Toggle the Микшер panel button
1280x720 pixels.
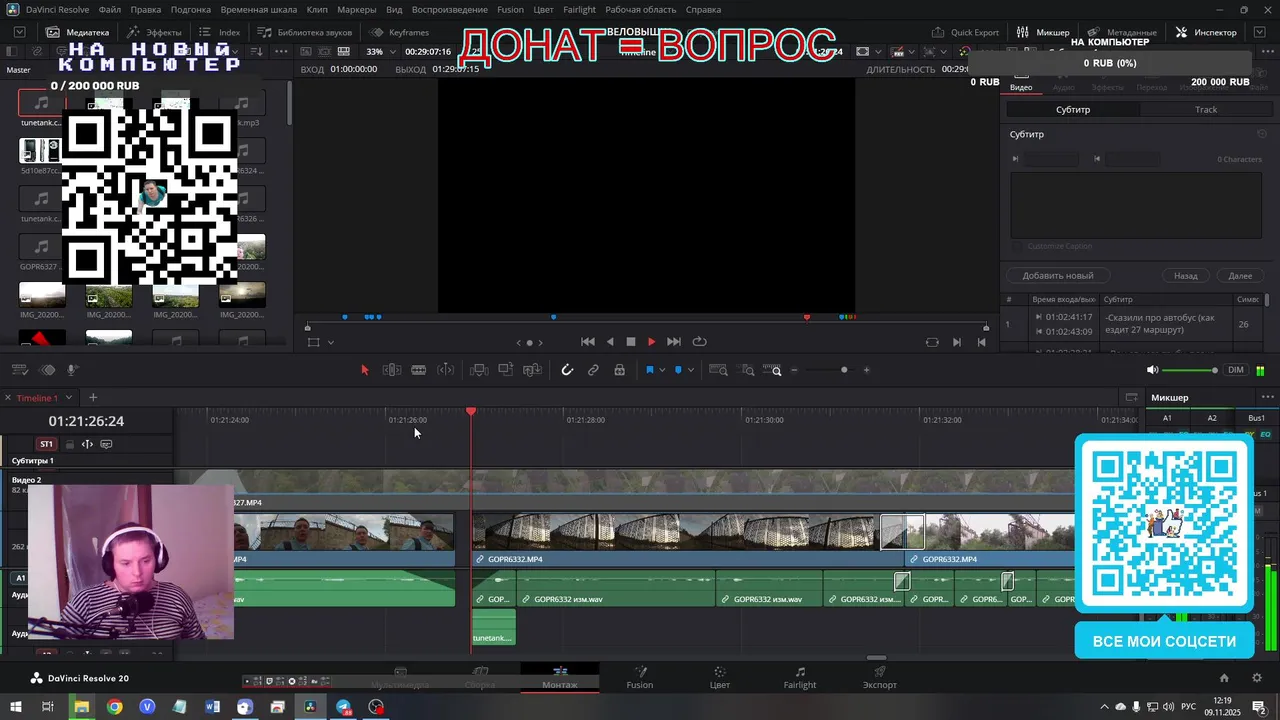[1043, 32]
